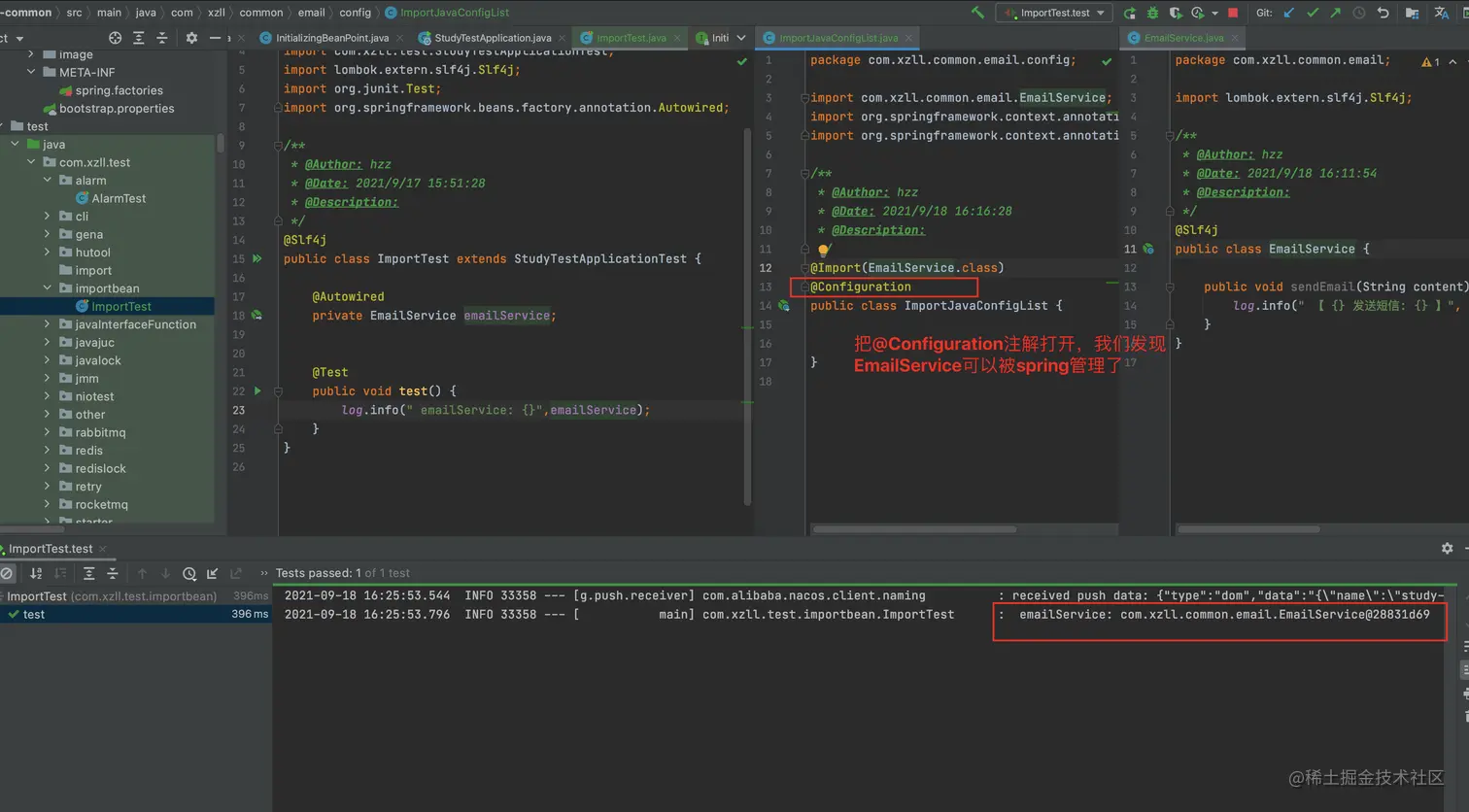Click the Debug bug icon
This screenshot has height=812, width=1469.
(1152, 13)
